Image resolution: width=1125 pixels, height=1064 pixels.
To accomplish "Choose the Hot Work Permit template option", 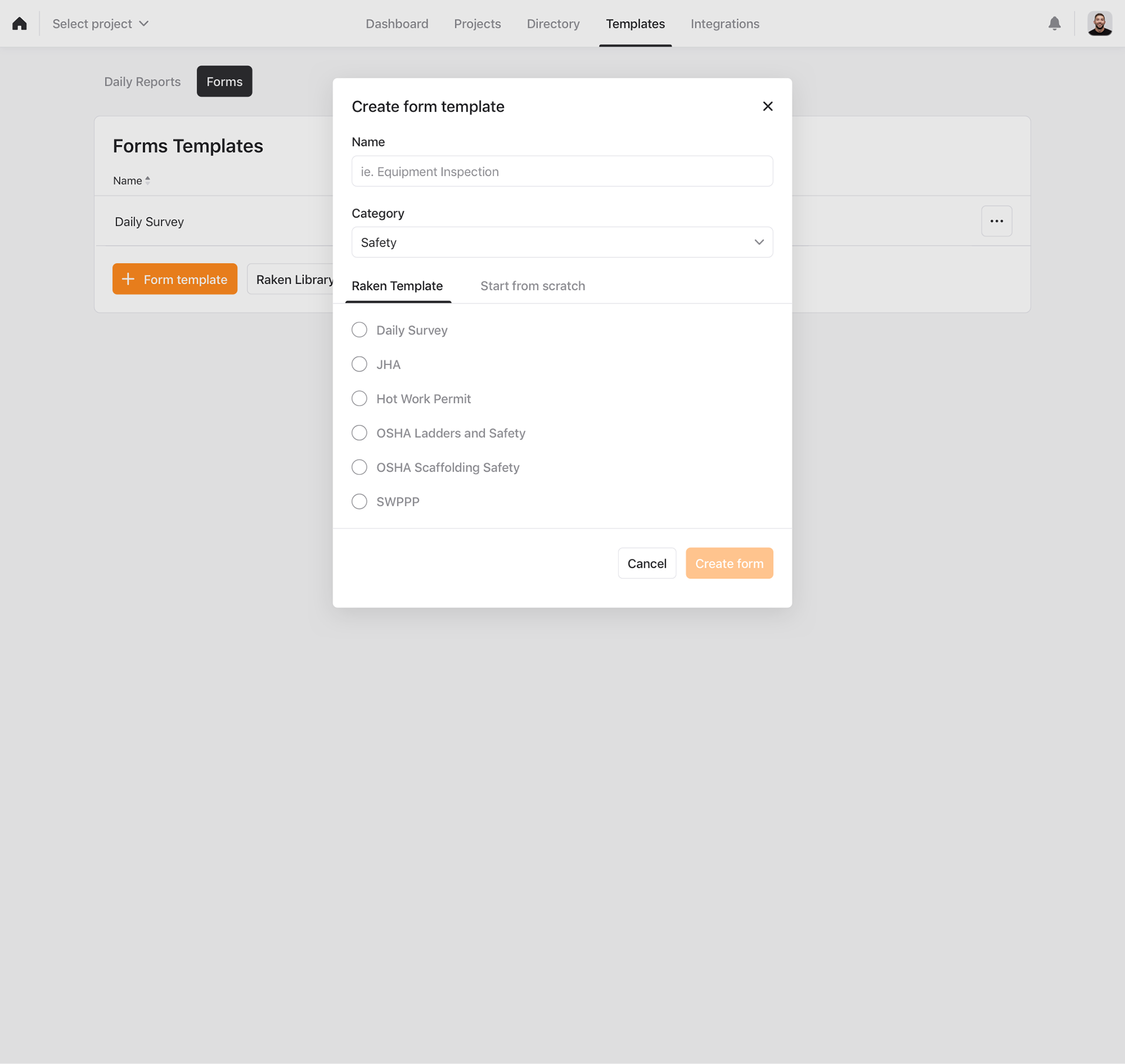I will point(359,398).
